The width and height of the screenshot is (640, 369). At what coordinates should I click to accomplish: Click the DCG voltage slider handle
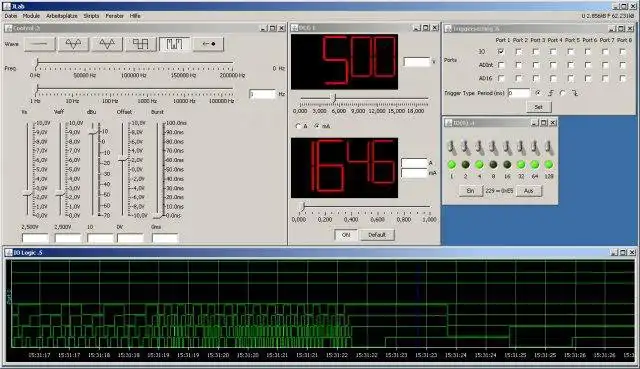(x=334, y=98)
